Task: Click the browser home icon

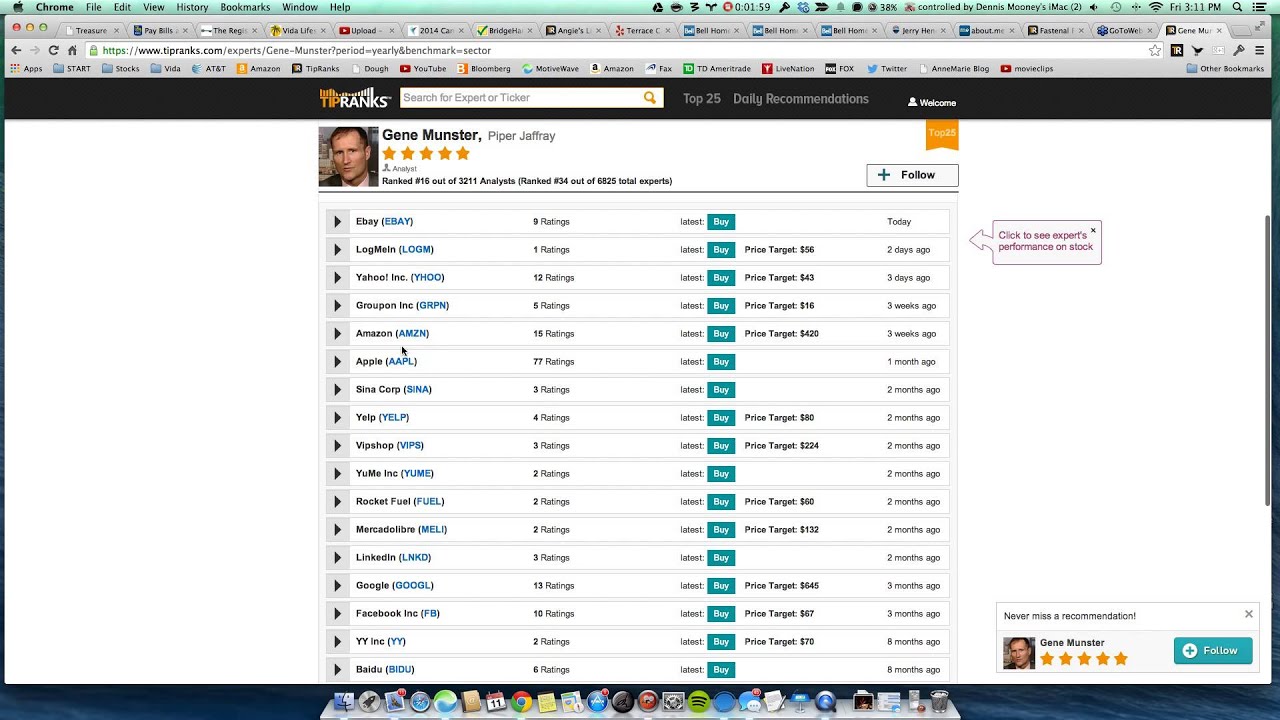Action: tap(72, 50)
